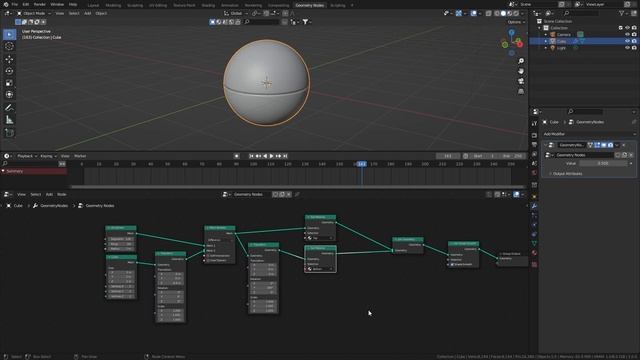This screenshot has width=640, height=360.
Task: Click the blue playhead marker on the timeline
Action: click(361, 164)
